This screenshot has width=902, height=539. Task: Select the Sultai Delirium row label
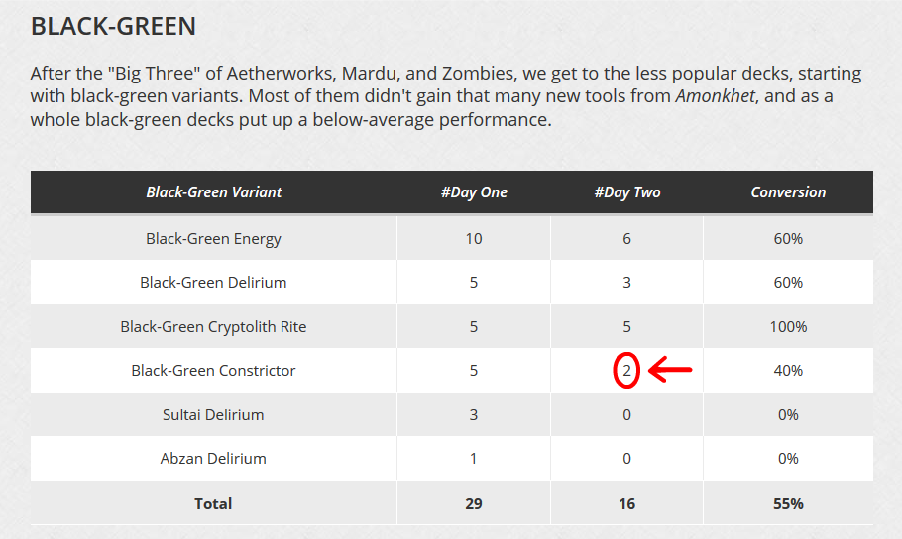coord(213,415)
